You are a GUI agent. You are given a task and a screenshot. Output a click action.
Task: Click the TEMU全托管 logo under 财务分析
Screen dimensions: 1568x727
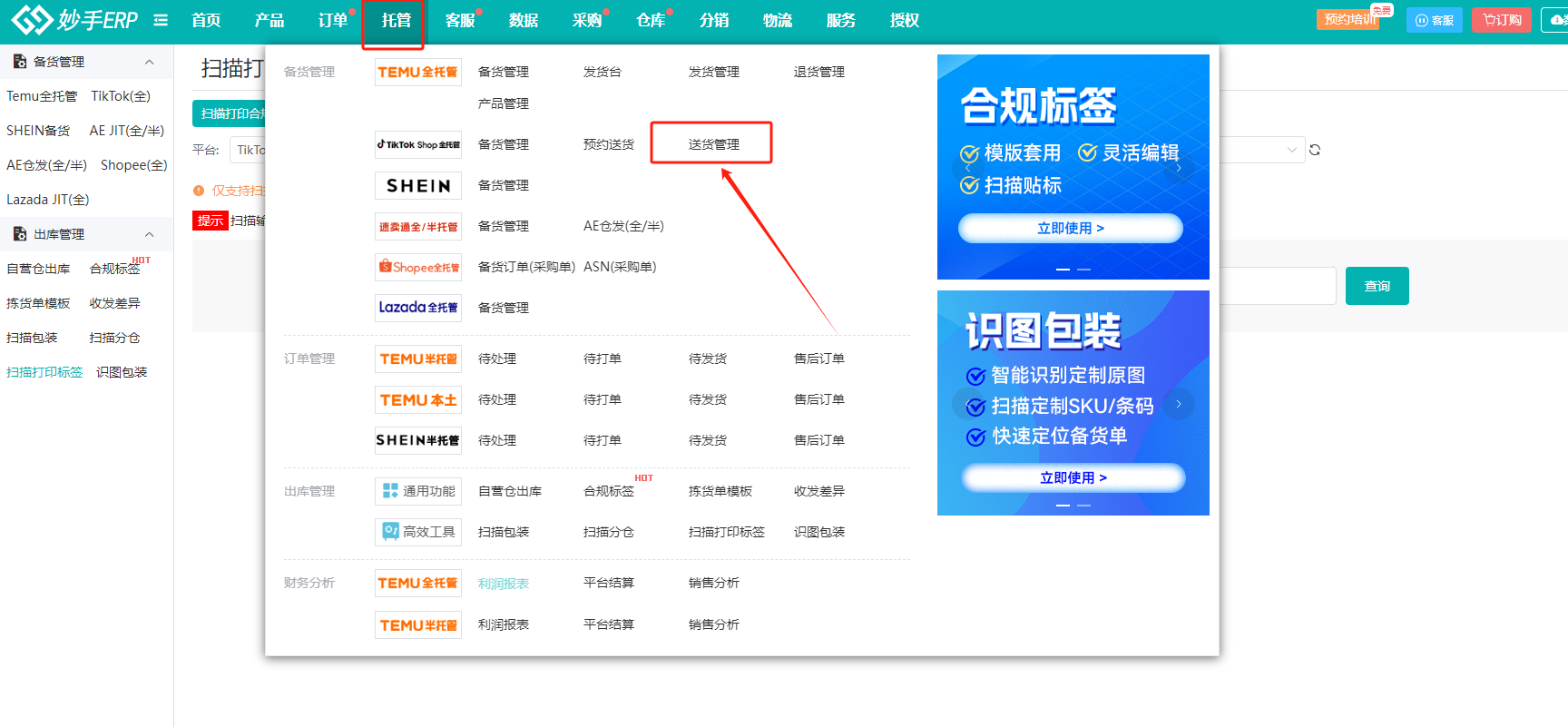[418, 583]
